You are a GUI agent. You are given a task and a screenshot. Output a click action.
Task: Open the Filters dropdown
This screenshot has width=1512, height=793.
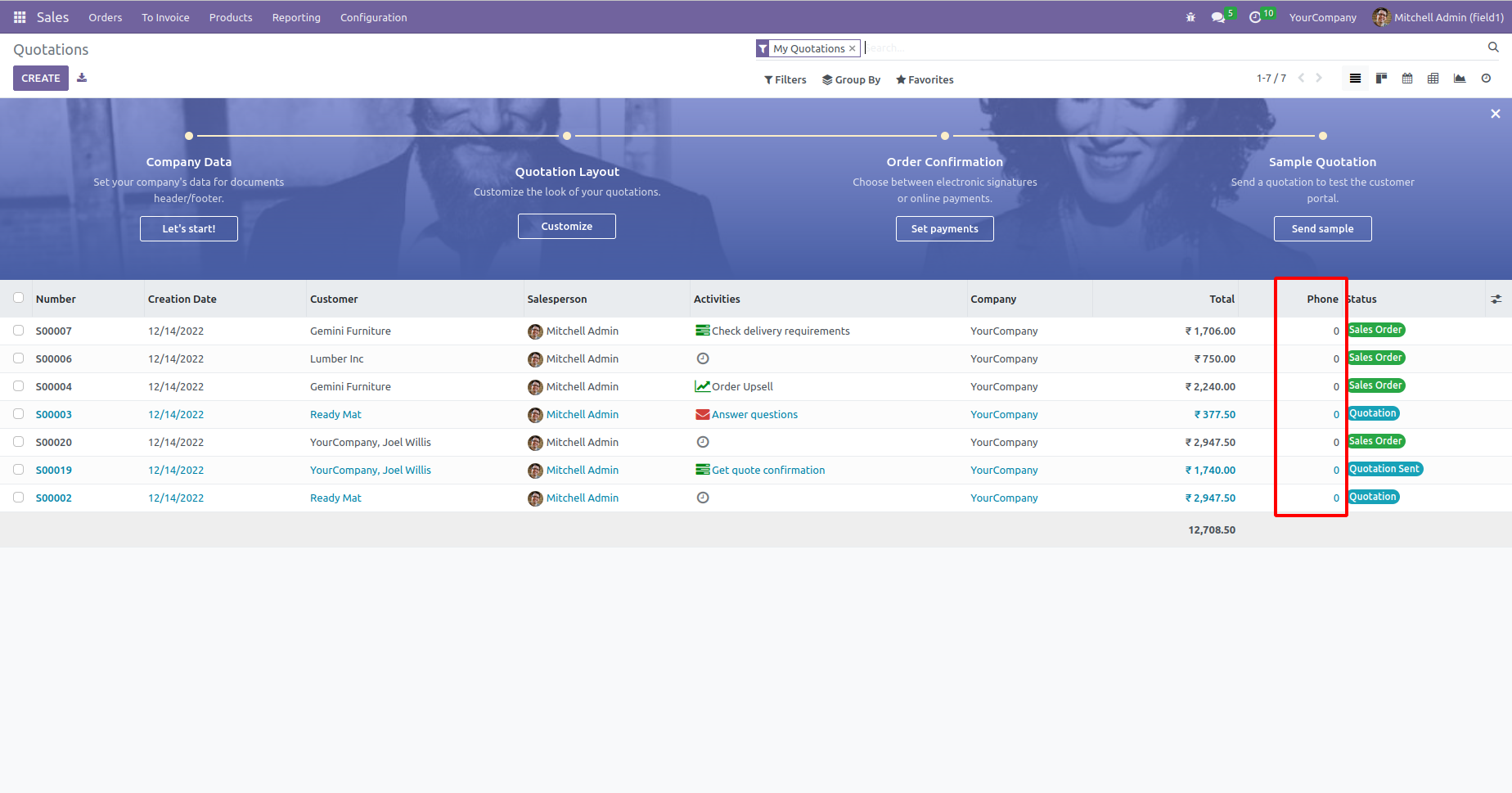click(x=785, y=79)
